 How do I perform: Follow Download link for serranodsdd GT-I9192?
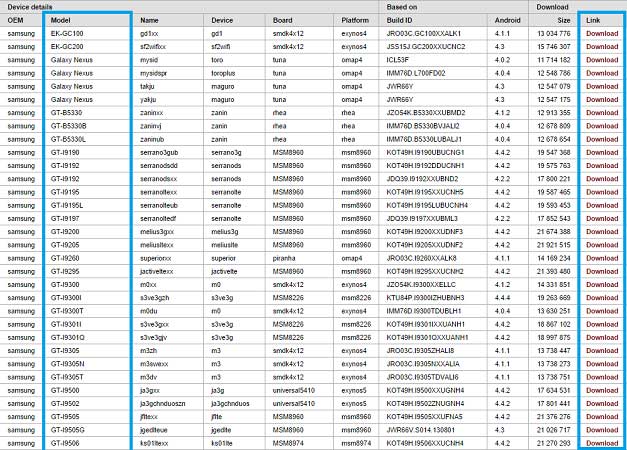coord(602,166)
